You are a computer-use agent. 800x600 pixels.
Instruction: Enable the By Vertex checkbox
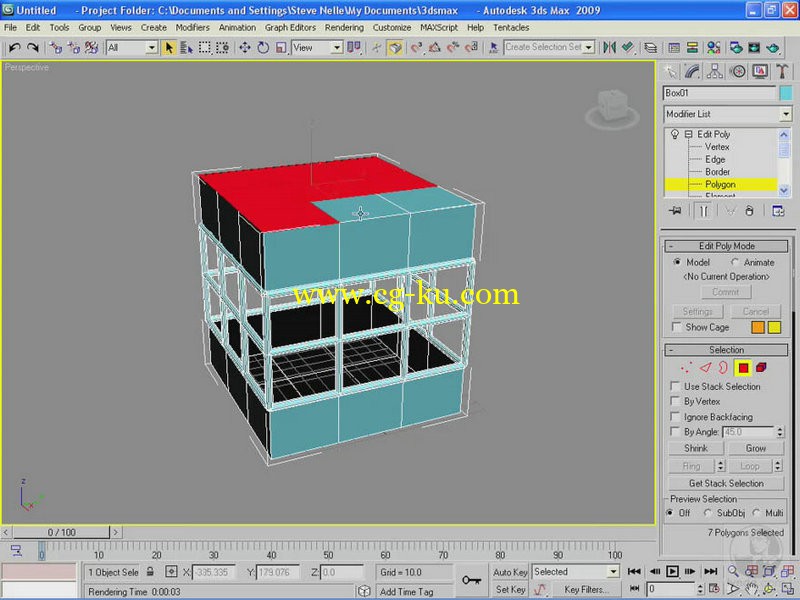pyautogui.click(x=675, y=401)
